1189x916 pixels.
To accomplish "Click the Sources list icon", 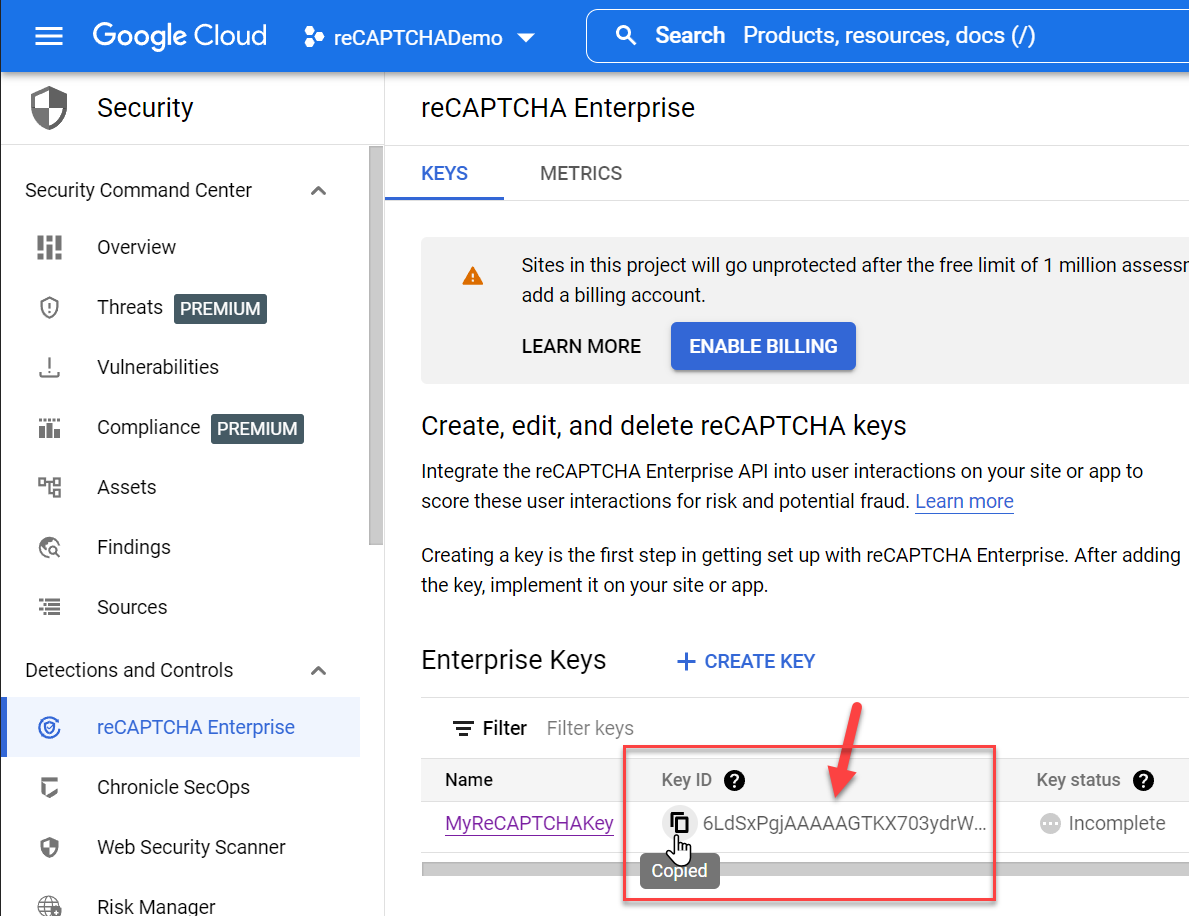I will 49,607.
